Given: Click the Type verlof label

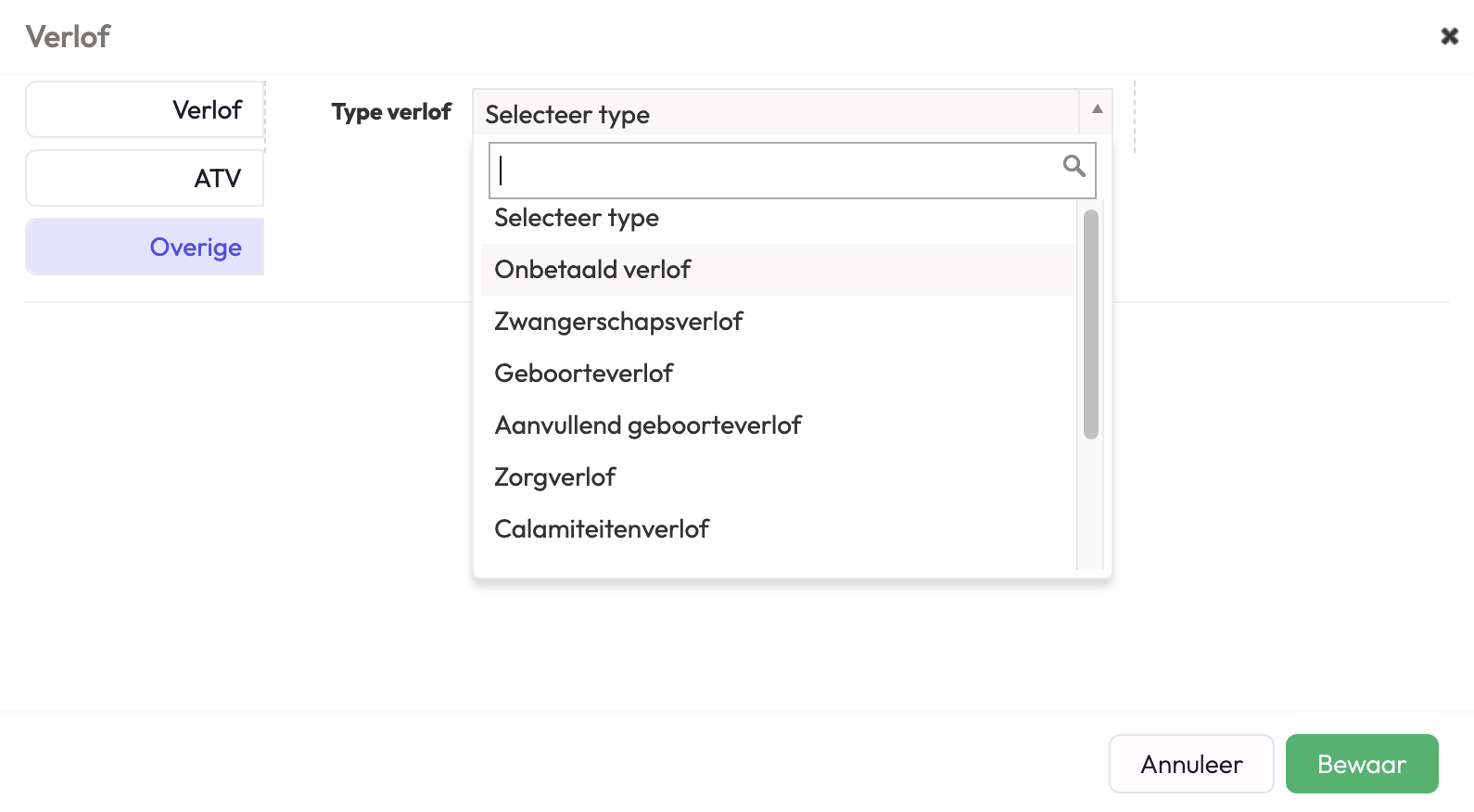Looking at the screenshot, I should tap(391, 112).
